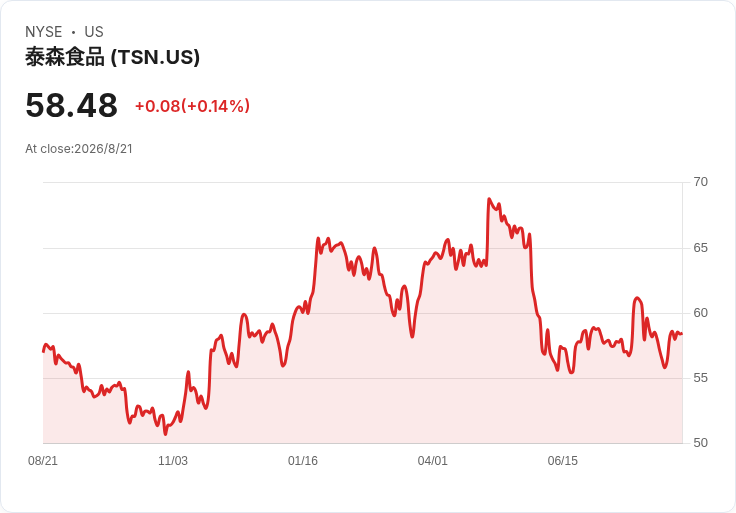Click the chart's highest peak near 69
The image size is (736, 513).
tap(489, 199)
